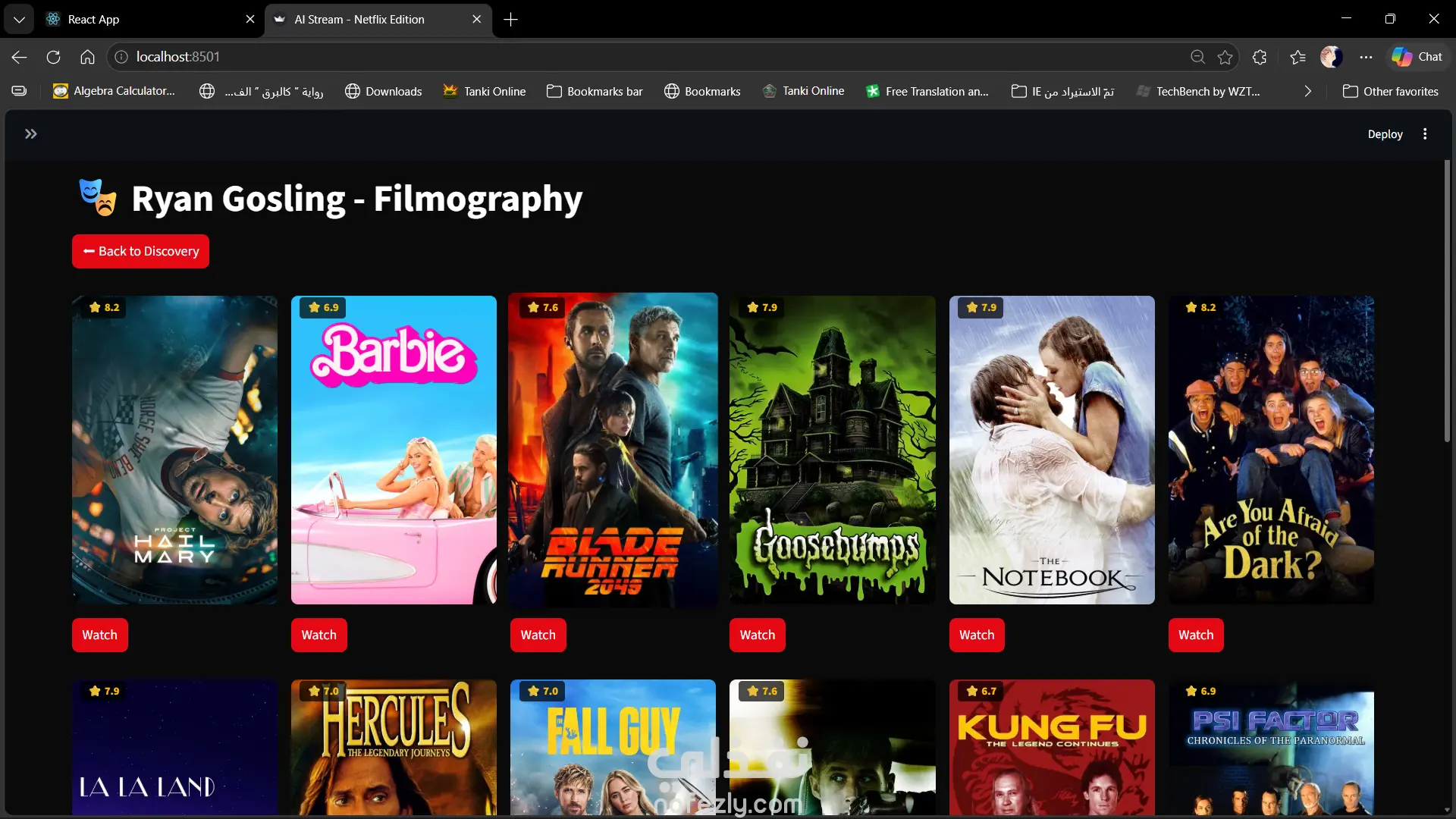Screen dimensions: 1456x819
Task: Open the PSI Factor poster
Action: click(x=1271, y=747)
